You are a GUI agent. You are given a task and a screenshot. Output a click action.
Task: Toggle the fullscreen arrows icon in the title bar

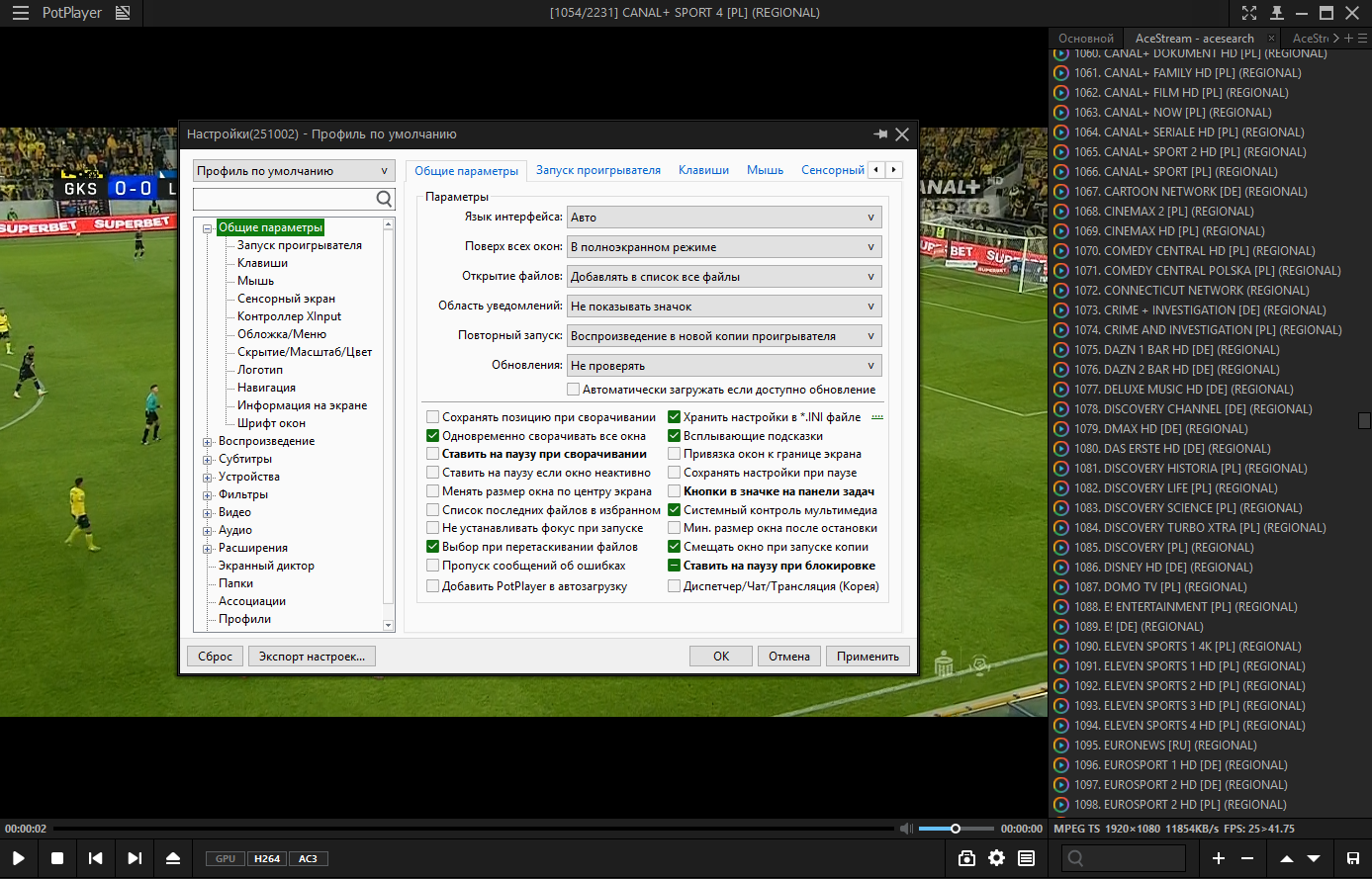click(x=1249, y=13)
